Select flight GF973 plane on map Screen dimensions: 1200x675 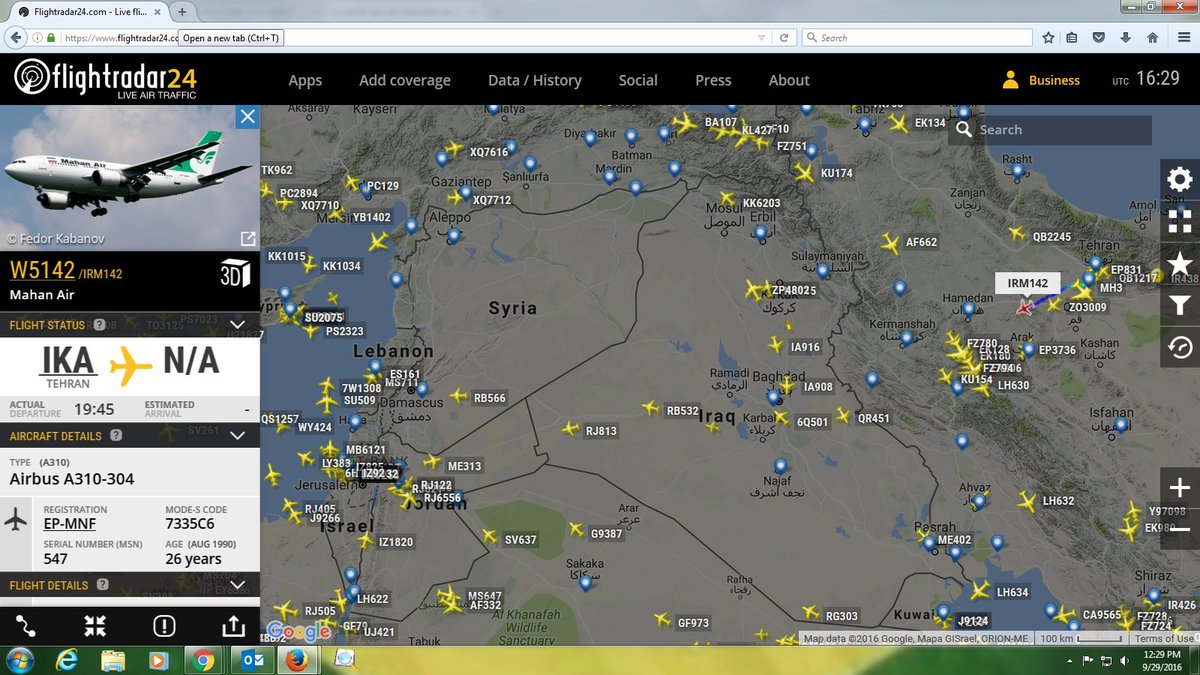(662, 621)
